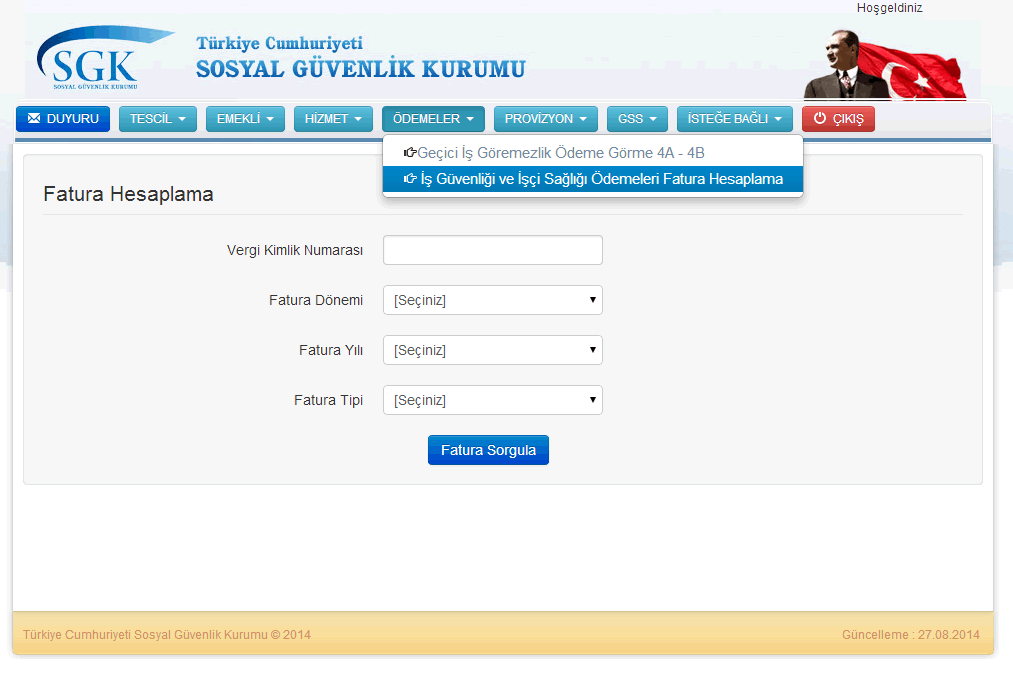1013x675 pixels.
Task: Choose İş Güvenliği Fatura Hesaplama menu entry
Action: 601,179
